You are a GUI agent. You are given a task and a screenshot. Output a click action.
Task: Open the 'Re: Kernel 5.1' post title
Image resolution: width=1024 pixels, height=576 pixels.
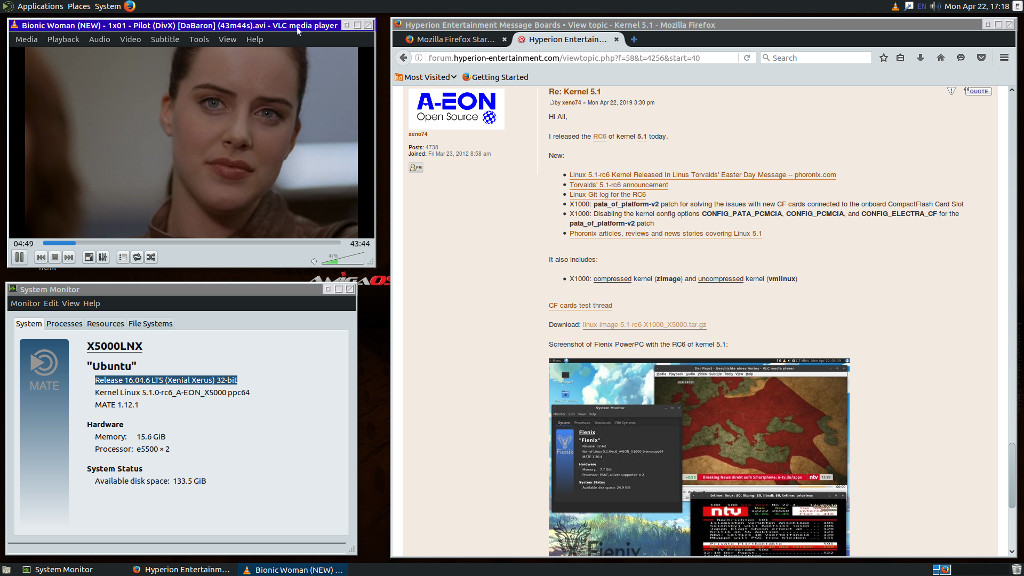tap(574, 91)
